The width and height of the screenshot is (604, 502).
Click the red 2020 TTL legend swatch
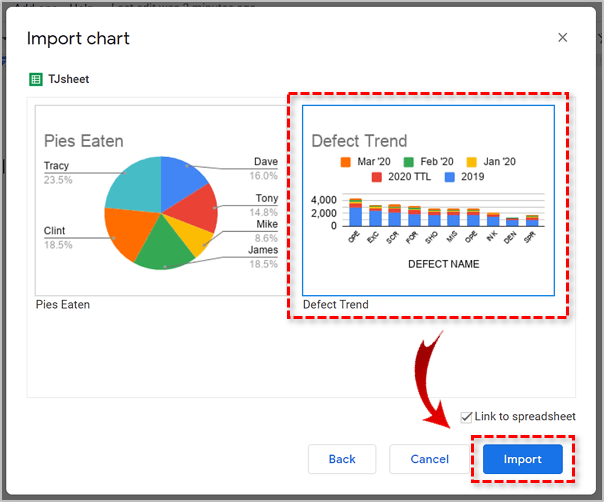click(377, 177)
